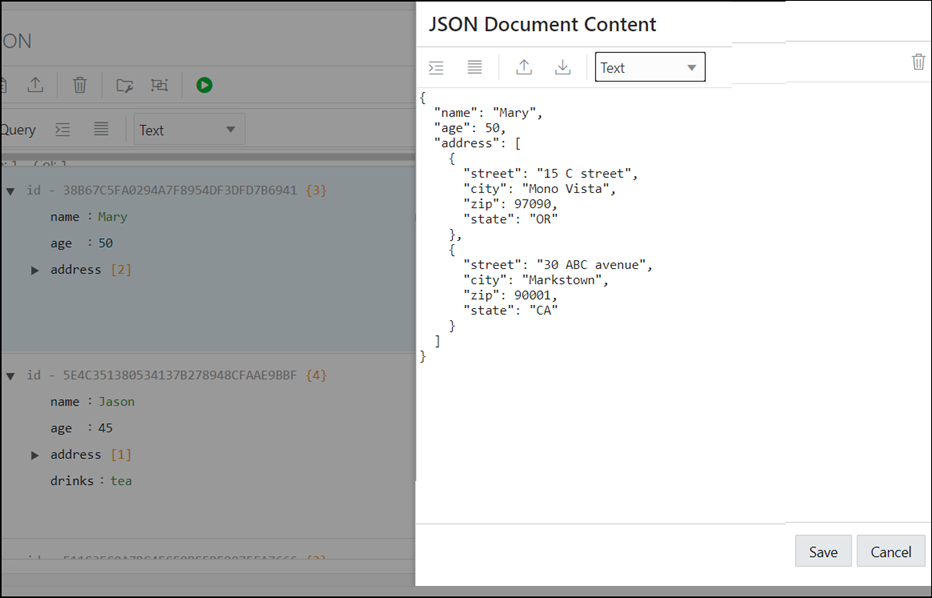
Task: Click the indent icon next to Query label
Action: [x=62, y=130]
